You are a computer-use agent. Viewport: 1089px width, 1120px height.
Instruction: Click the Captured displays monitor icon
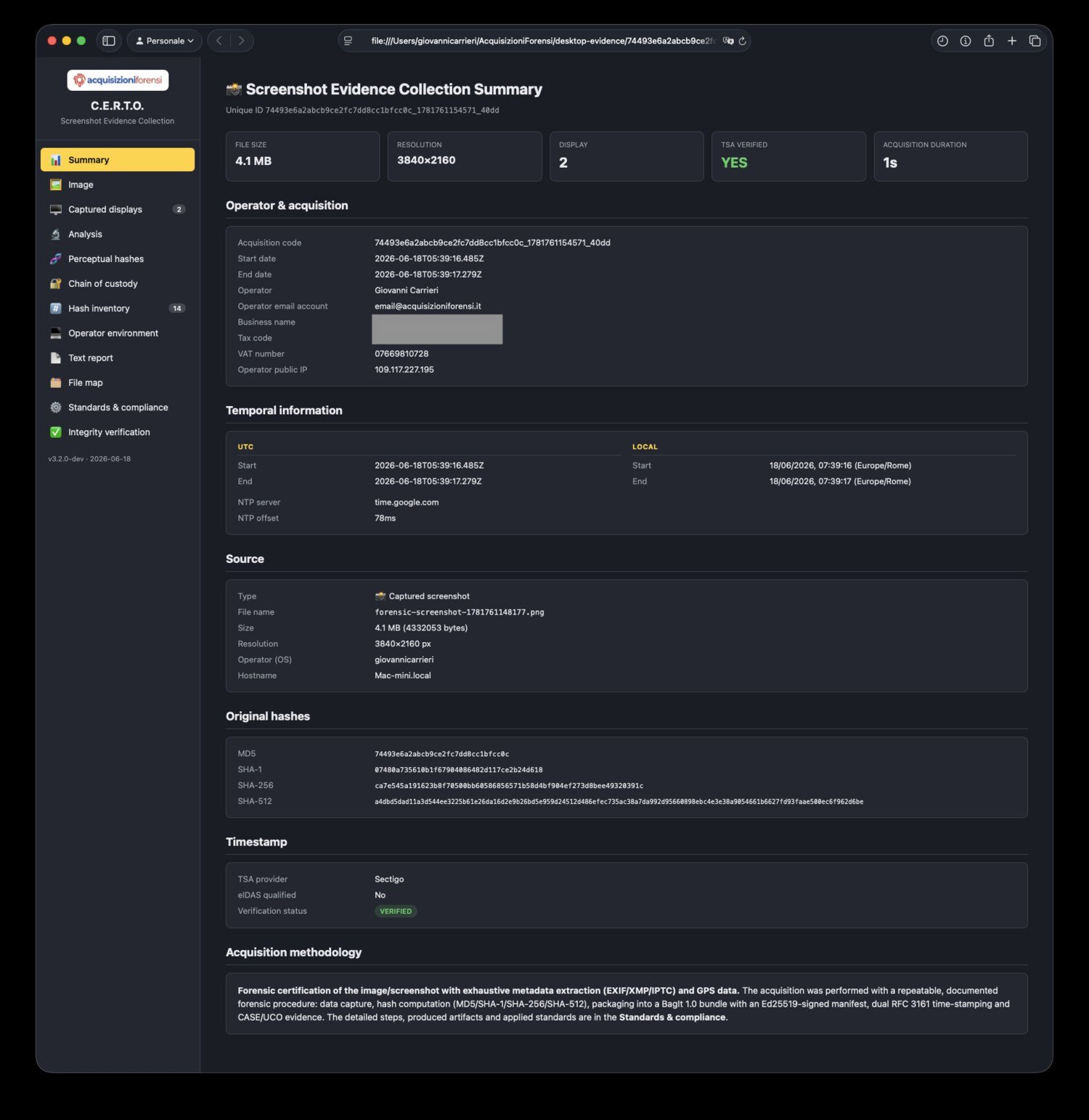point(55,209)
